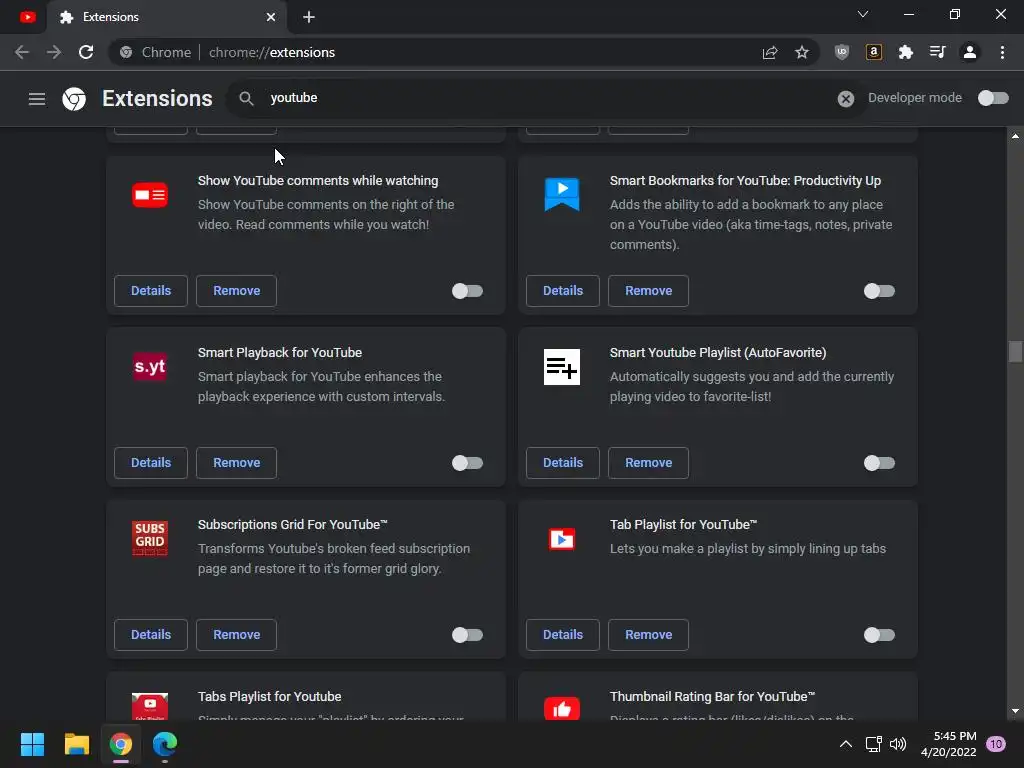Click into the extensions search field

pos(546,98)
